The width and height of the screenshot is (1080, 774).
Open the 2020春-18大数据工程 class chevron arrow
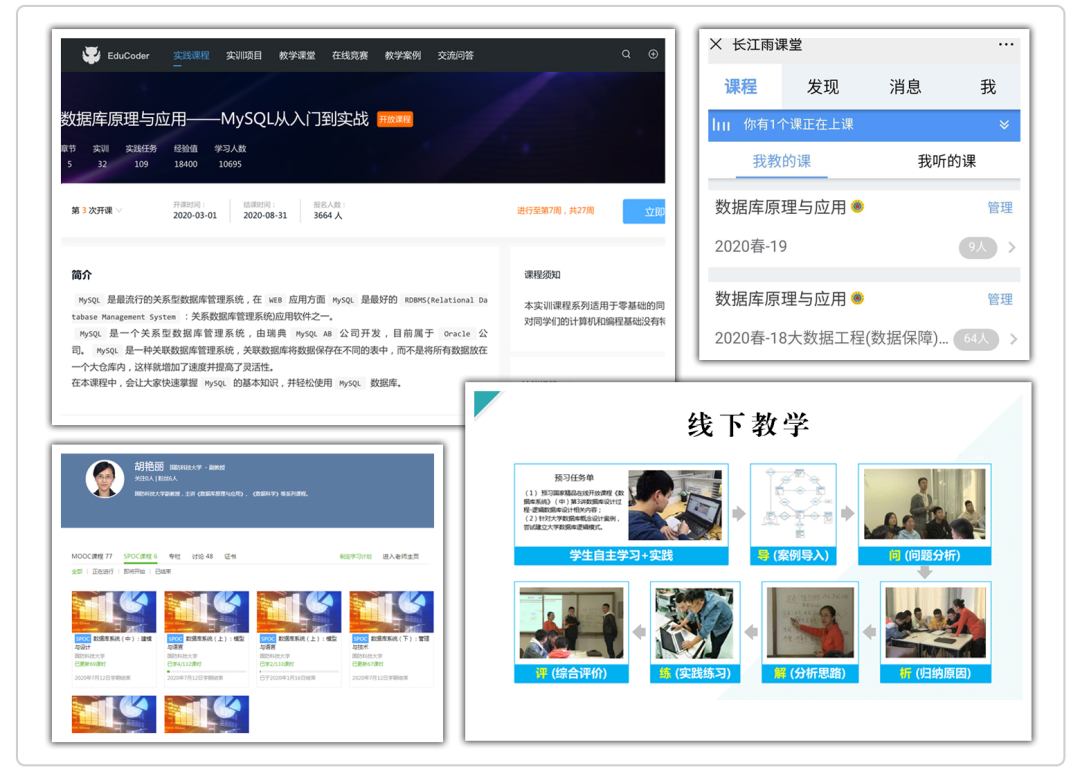1012,339
